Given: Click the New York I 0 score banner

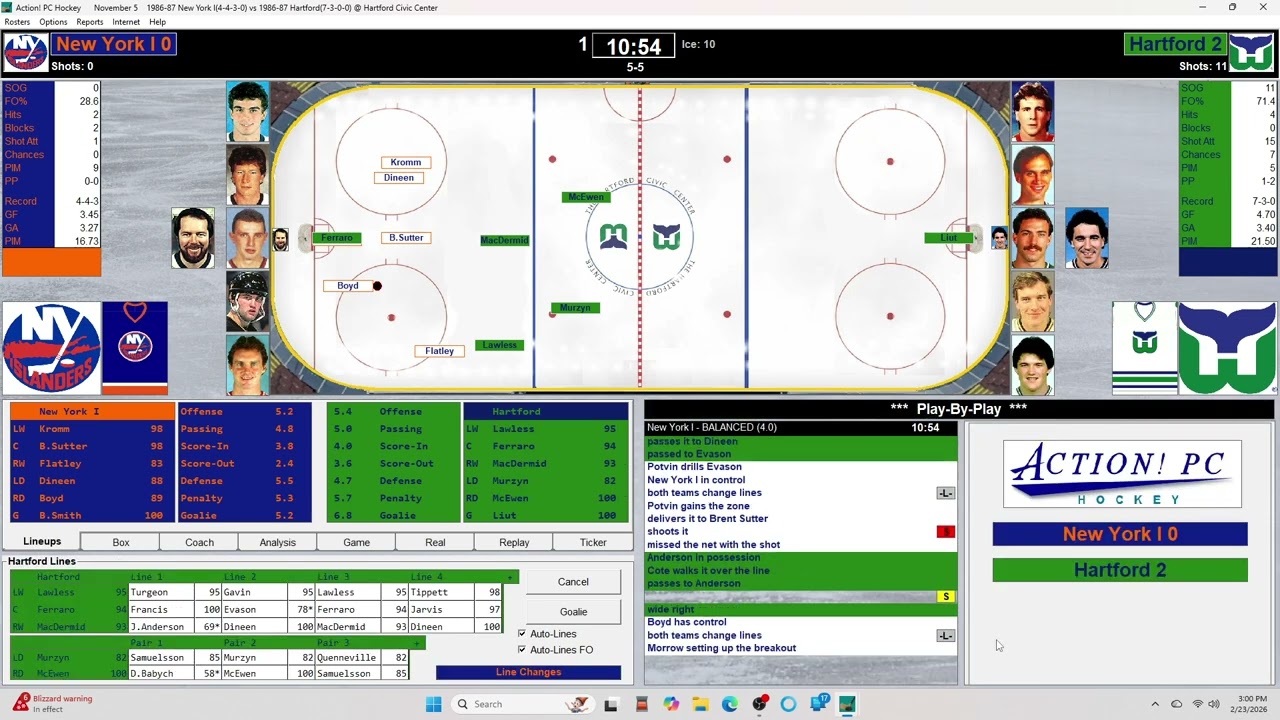Looking at the screenshot, I should 113,44.
